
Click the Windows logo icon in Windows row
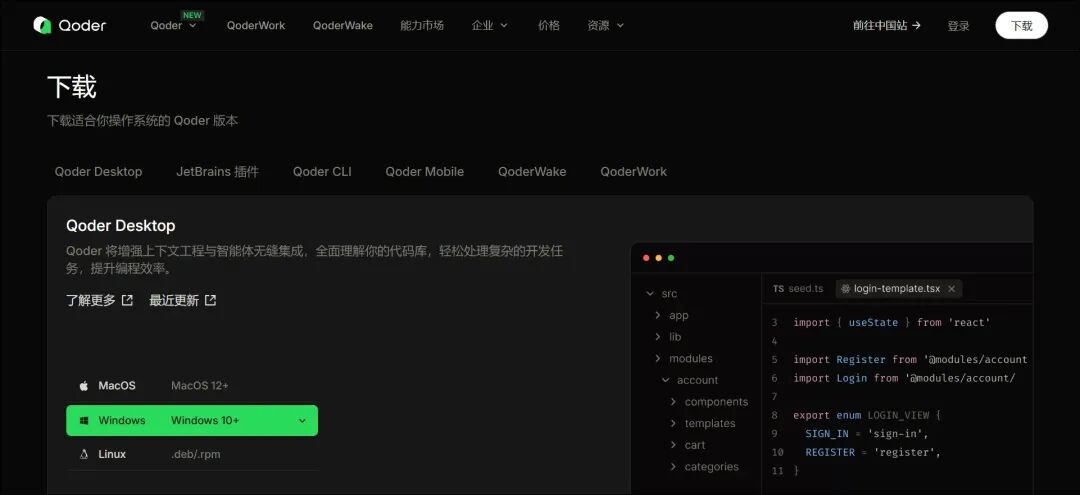tap(84, 421)
